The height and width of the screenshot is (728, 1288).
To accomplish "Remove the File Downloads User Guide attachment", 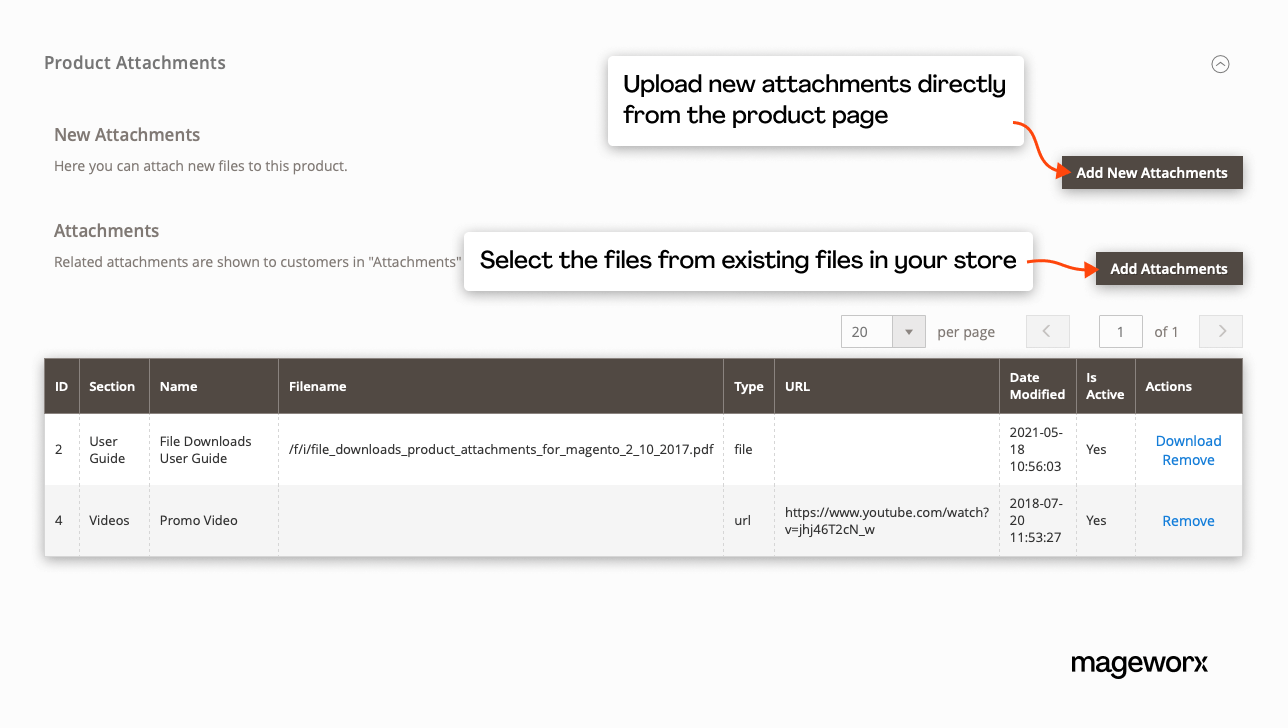I will pyautogui.click(x=1188, y=460).
